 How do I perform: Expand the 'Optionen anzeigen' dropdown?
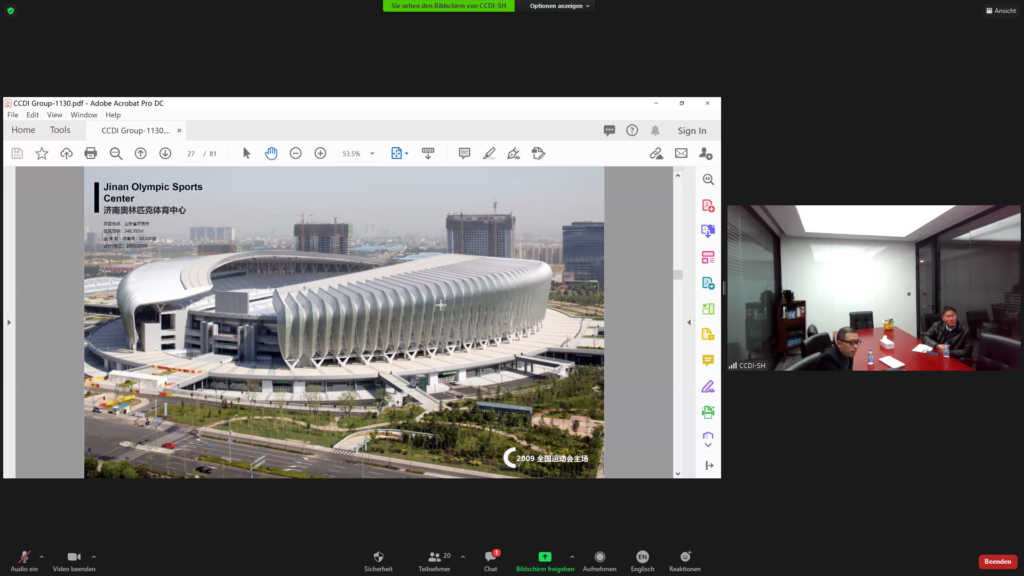click(x=560, y=6)
